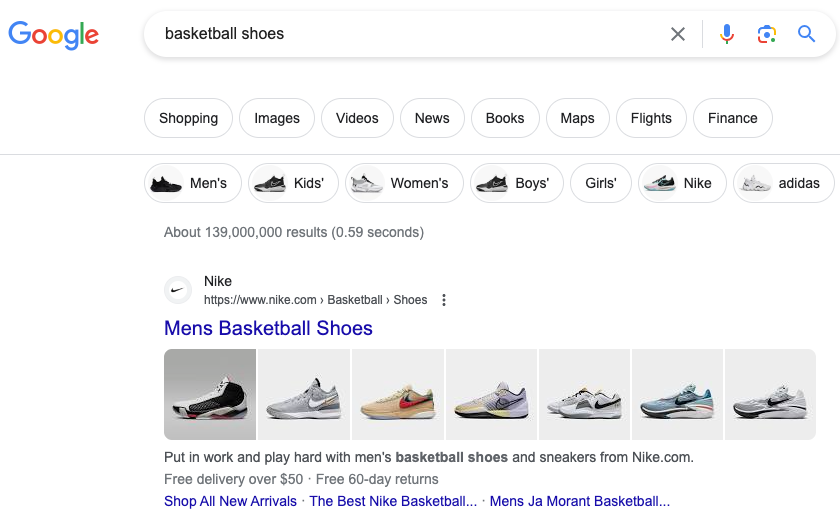Click the Free 60-day returns text
This screenshot has width=840, height=515.
(x=377, y=479)
